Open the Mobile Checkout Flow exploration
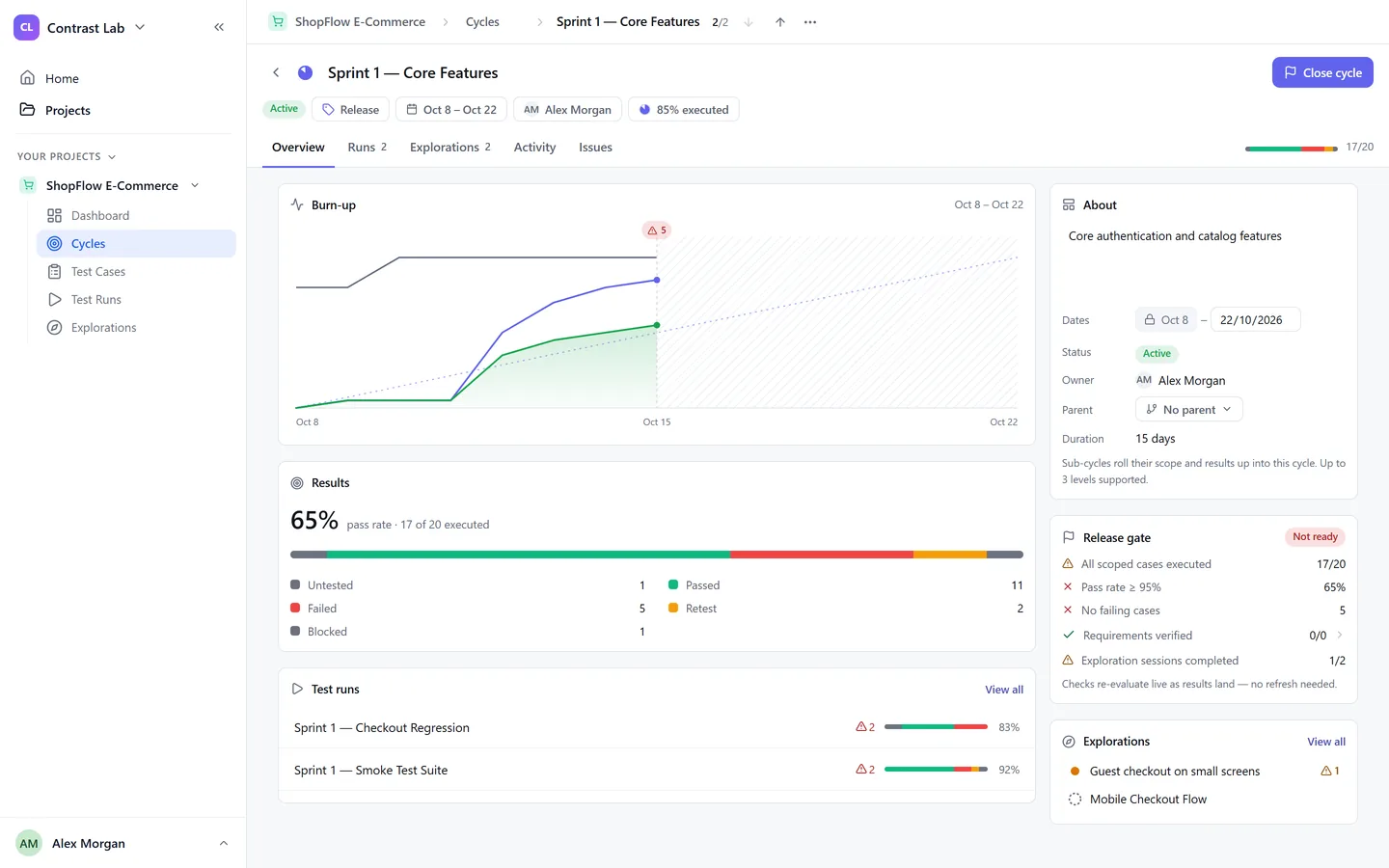Viewport: 1389px width, 868px height. click(1204, 800)
